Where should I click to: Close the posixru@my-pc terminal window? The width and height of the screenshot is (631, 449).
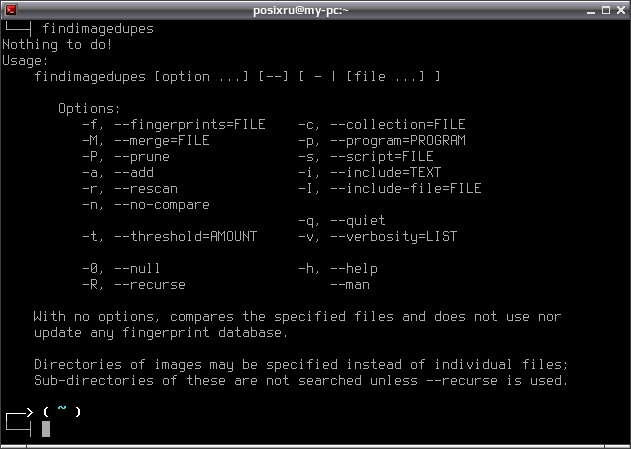point(621,10)
